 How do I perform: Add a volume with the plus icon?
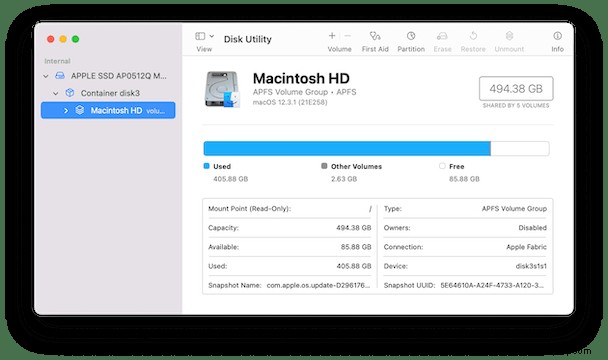point(332,36)
